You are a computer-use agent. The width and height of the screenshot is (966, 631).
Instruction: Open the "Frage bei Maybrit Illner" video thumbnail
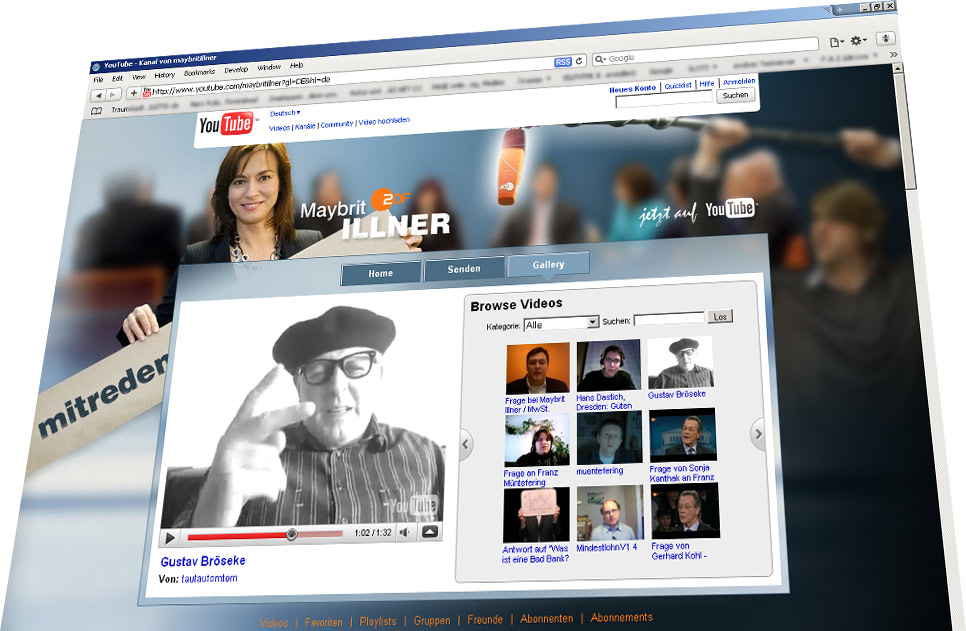(x=537, y=368)
